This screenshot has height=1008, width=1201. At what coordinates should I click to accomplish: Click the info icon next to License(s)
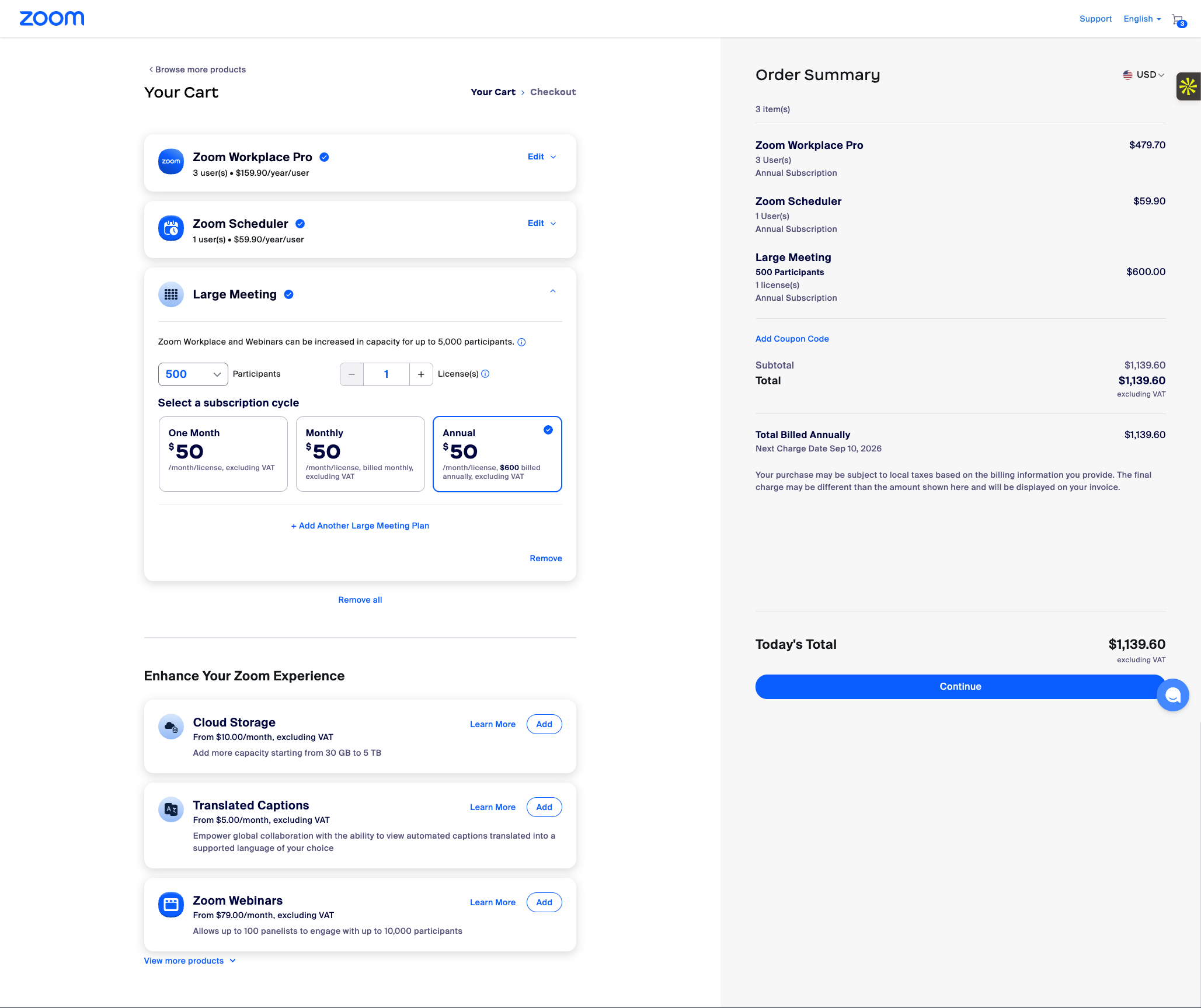(x=486, y=374)
